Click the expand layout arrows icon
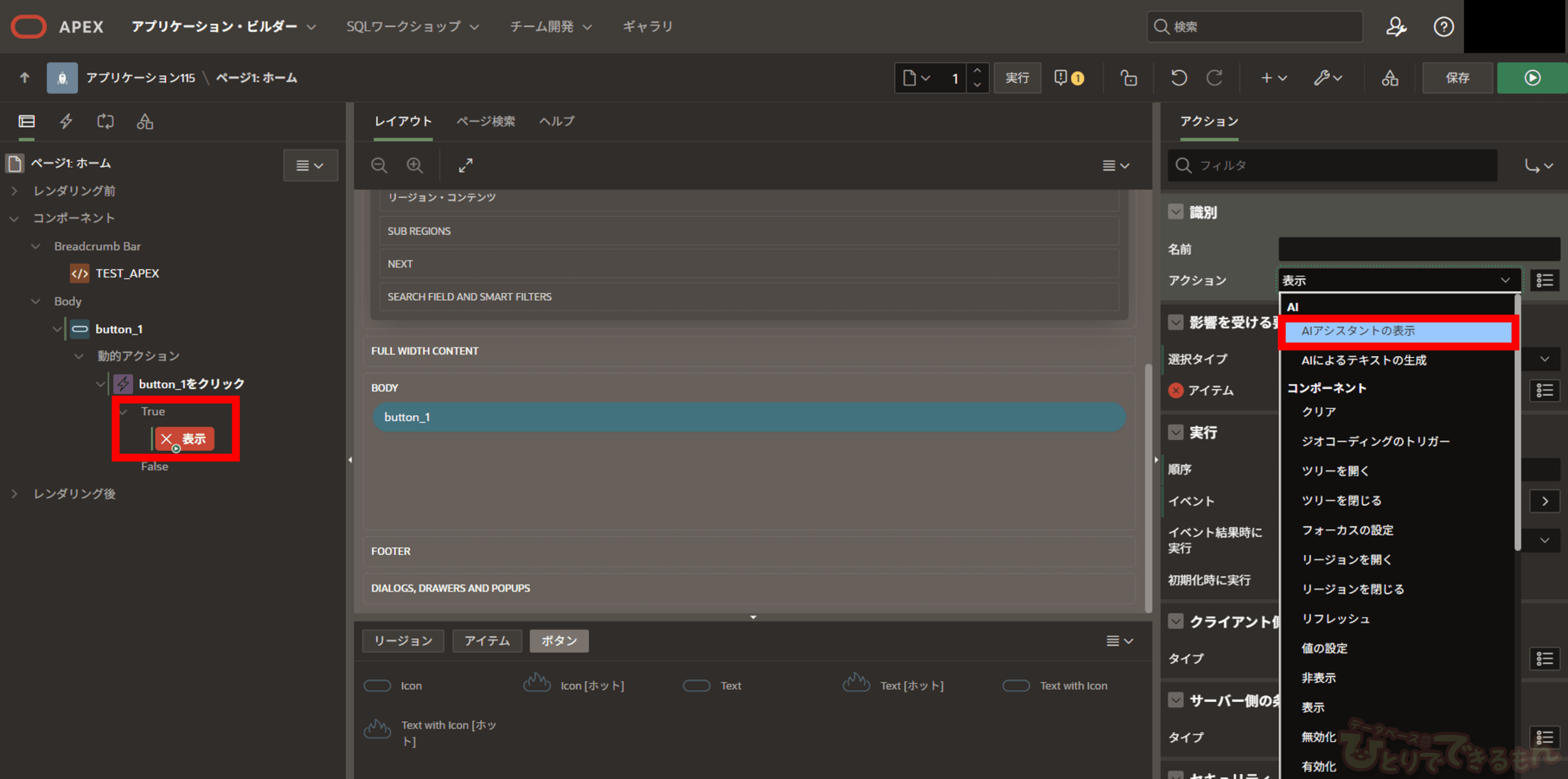 click(x=466, y=165)
